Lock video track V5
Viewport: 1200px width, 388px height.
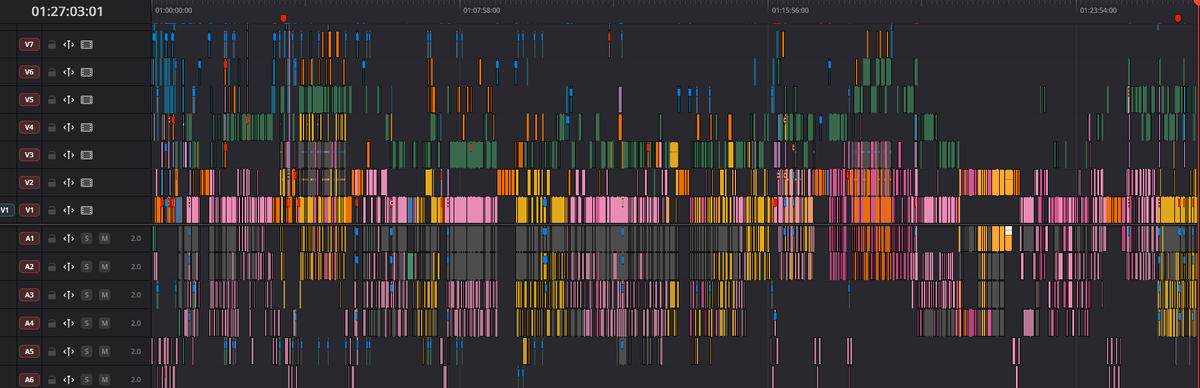pyautogui.click(x=51, y=100)
